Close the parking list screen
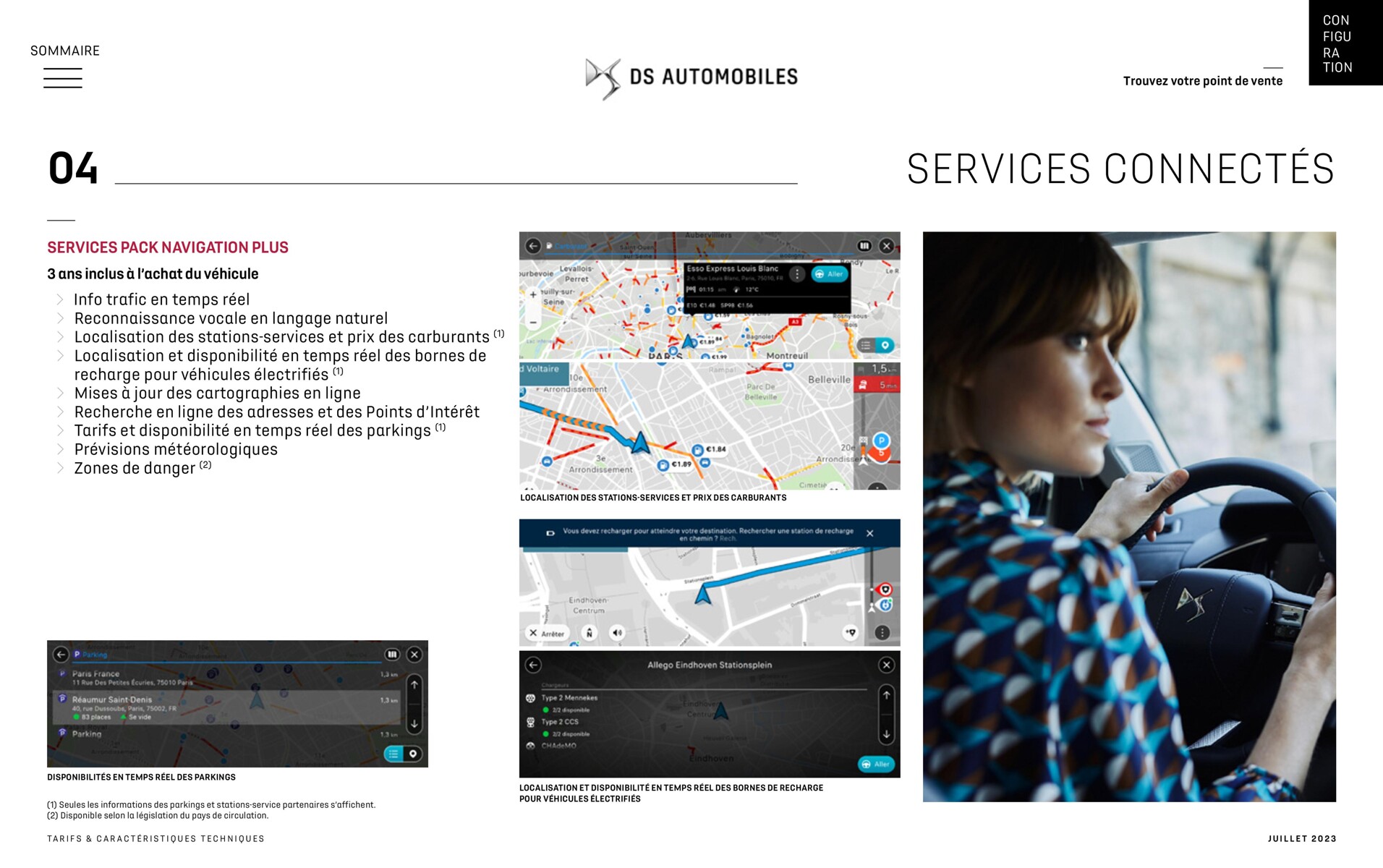Viewport: 1383px width, 868px height. (414, 655)
